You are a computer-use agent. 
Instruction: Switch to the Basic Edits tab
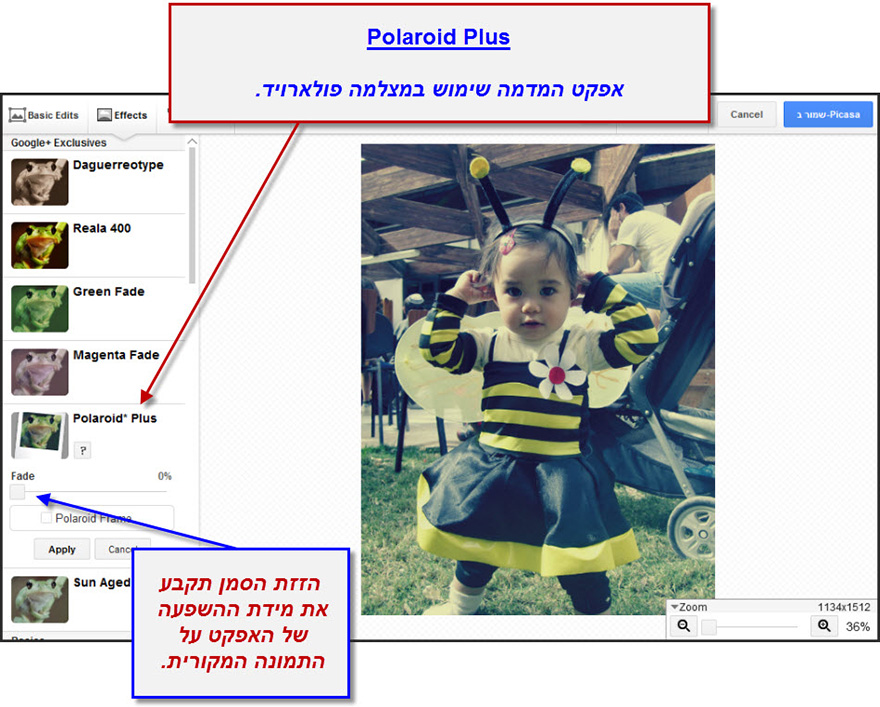[44, 114]
